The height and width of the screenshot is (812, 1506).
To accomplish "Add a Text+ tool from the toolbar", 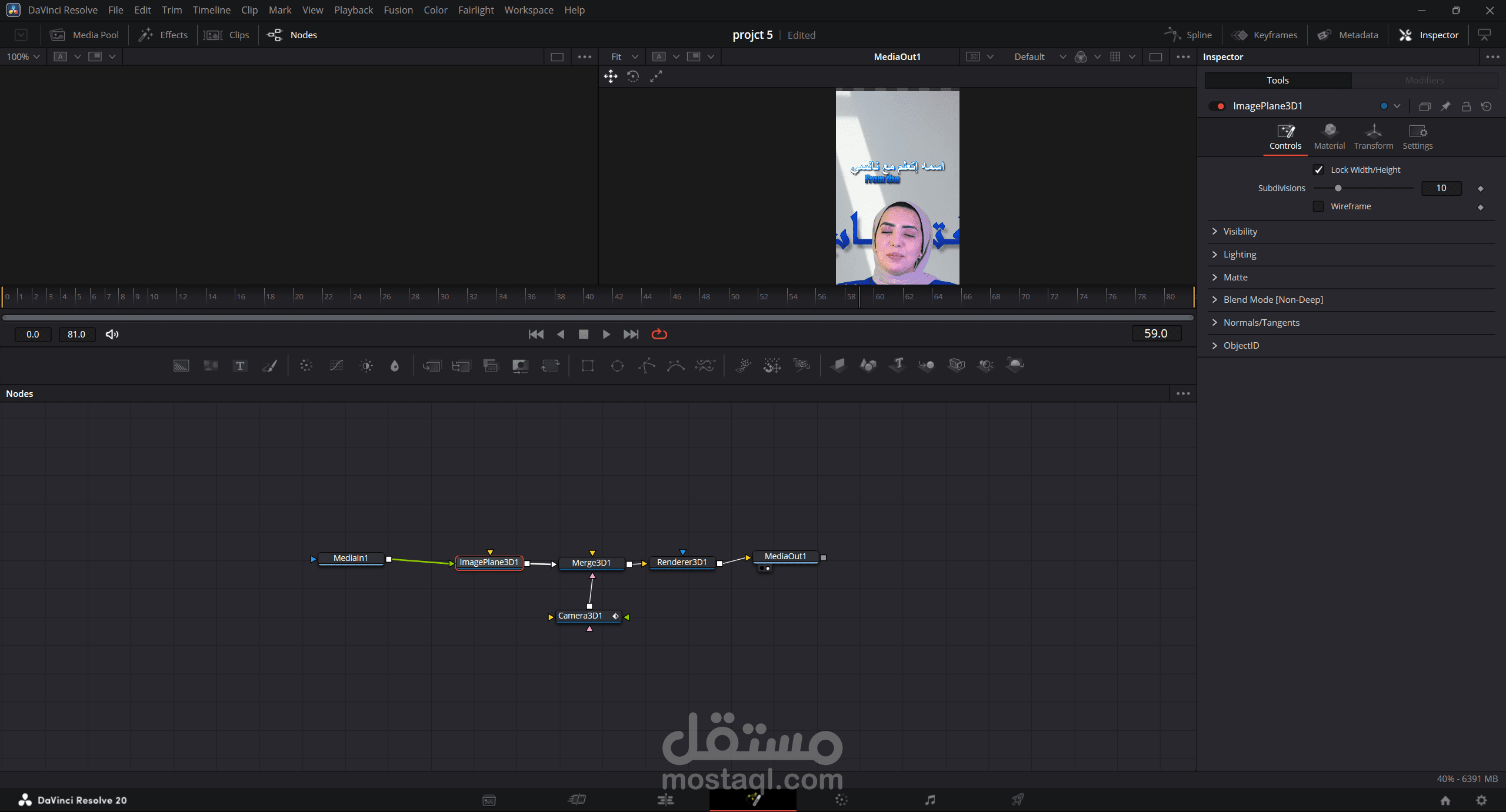I will 240,366.
